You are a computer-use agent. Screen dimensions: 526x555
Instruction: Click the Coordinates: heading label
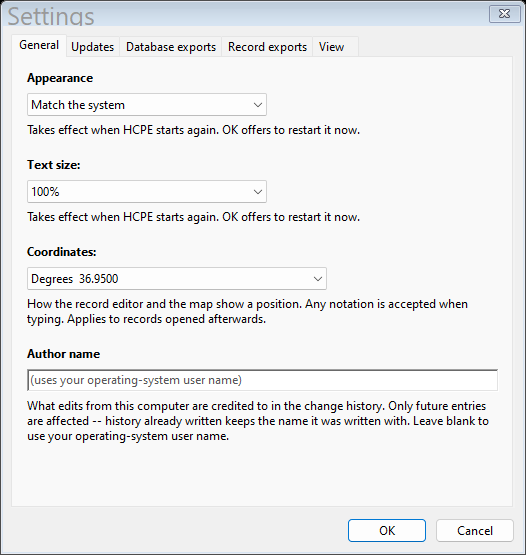tap(62, 252)
